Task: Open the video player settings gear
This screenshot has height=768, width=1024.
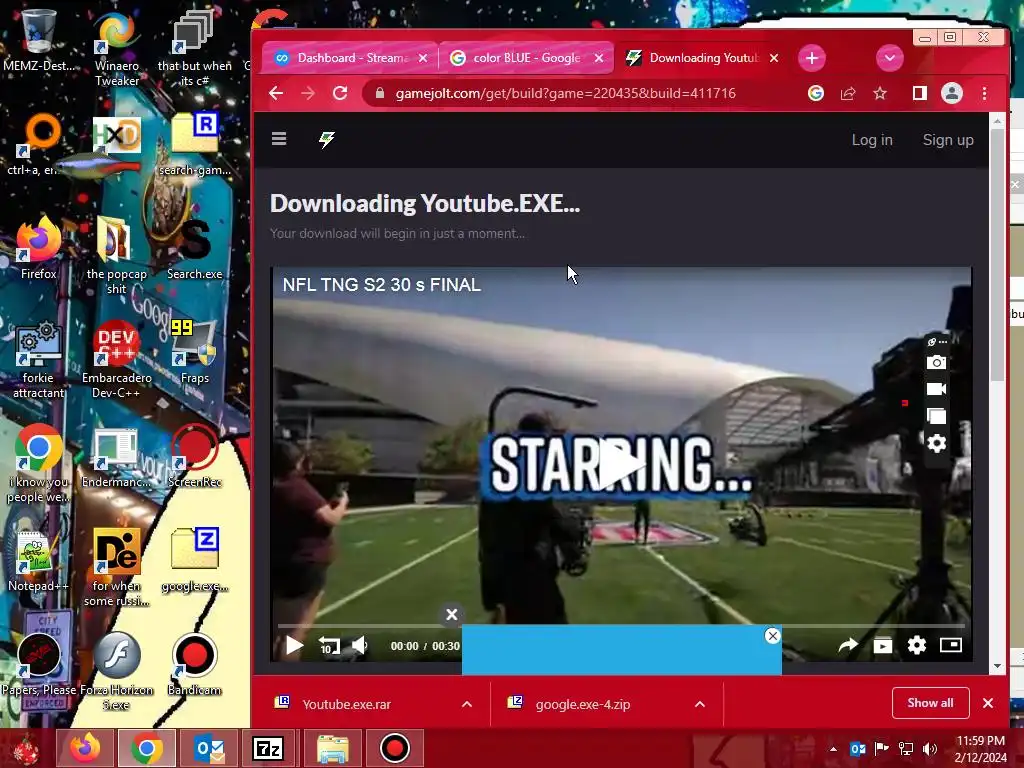Action: click(x=917, y=646)
